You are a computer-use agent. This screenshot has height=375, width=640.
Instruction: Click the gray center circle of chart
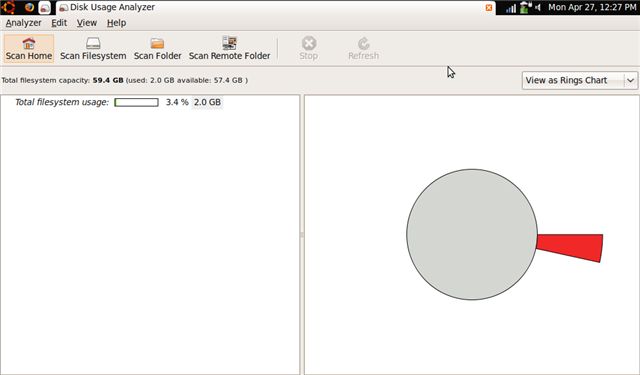(472, 235)
